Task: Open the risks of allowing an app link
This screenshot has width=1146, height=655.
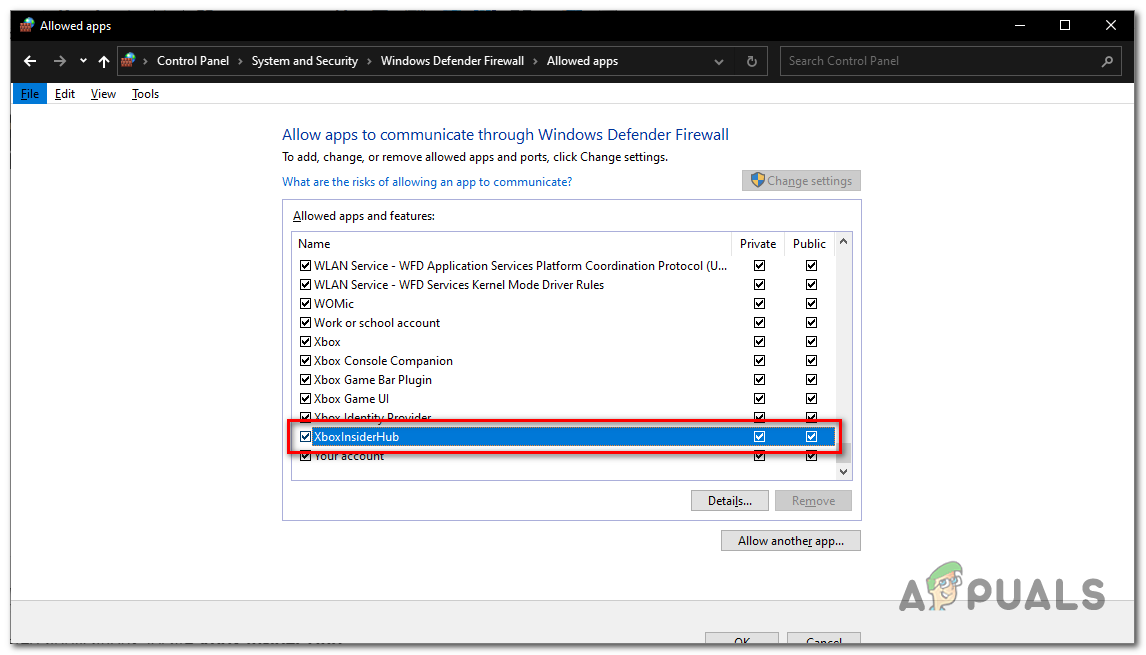Action: point(427,182)
